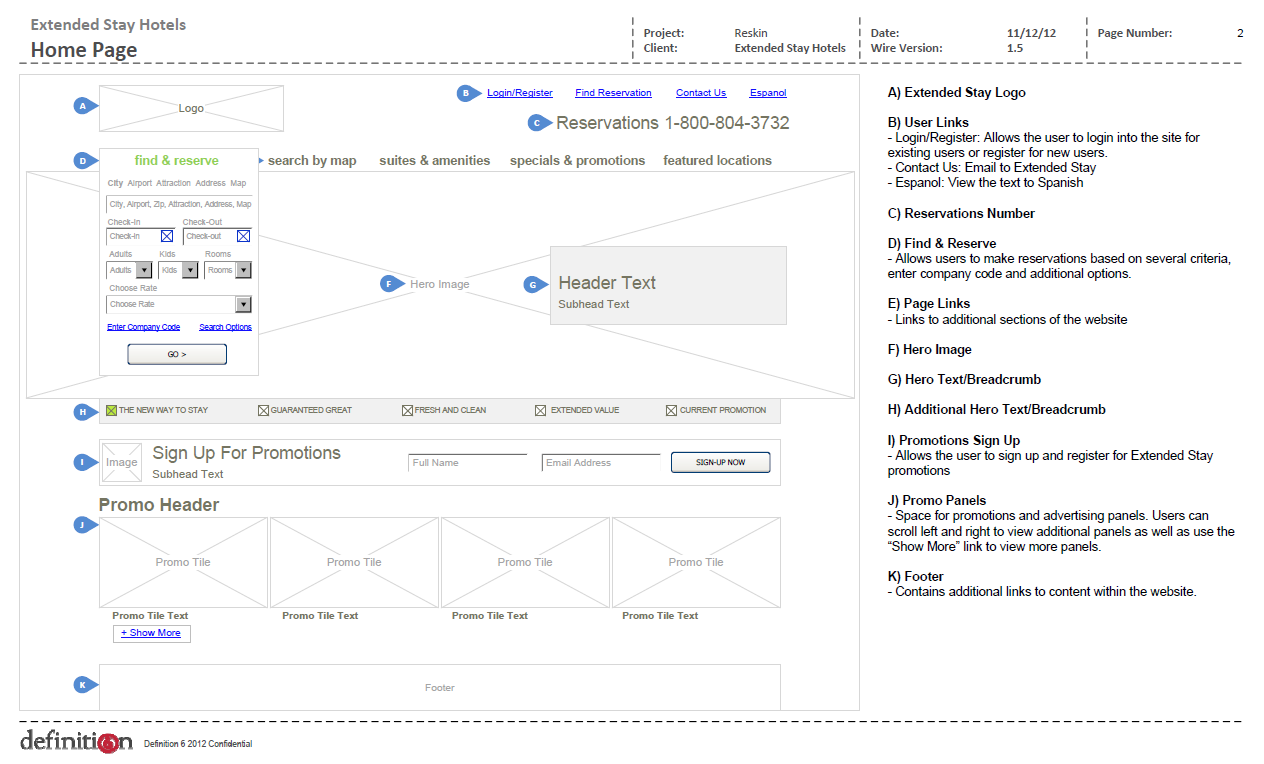1264x764 pixels.
Task: Click the GO > button
Action: [x=177, y=354]
